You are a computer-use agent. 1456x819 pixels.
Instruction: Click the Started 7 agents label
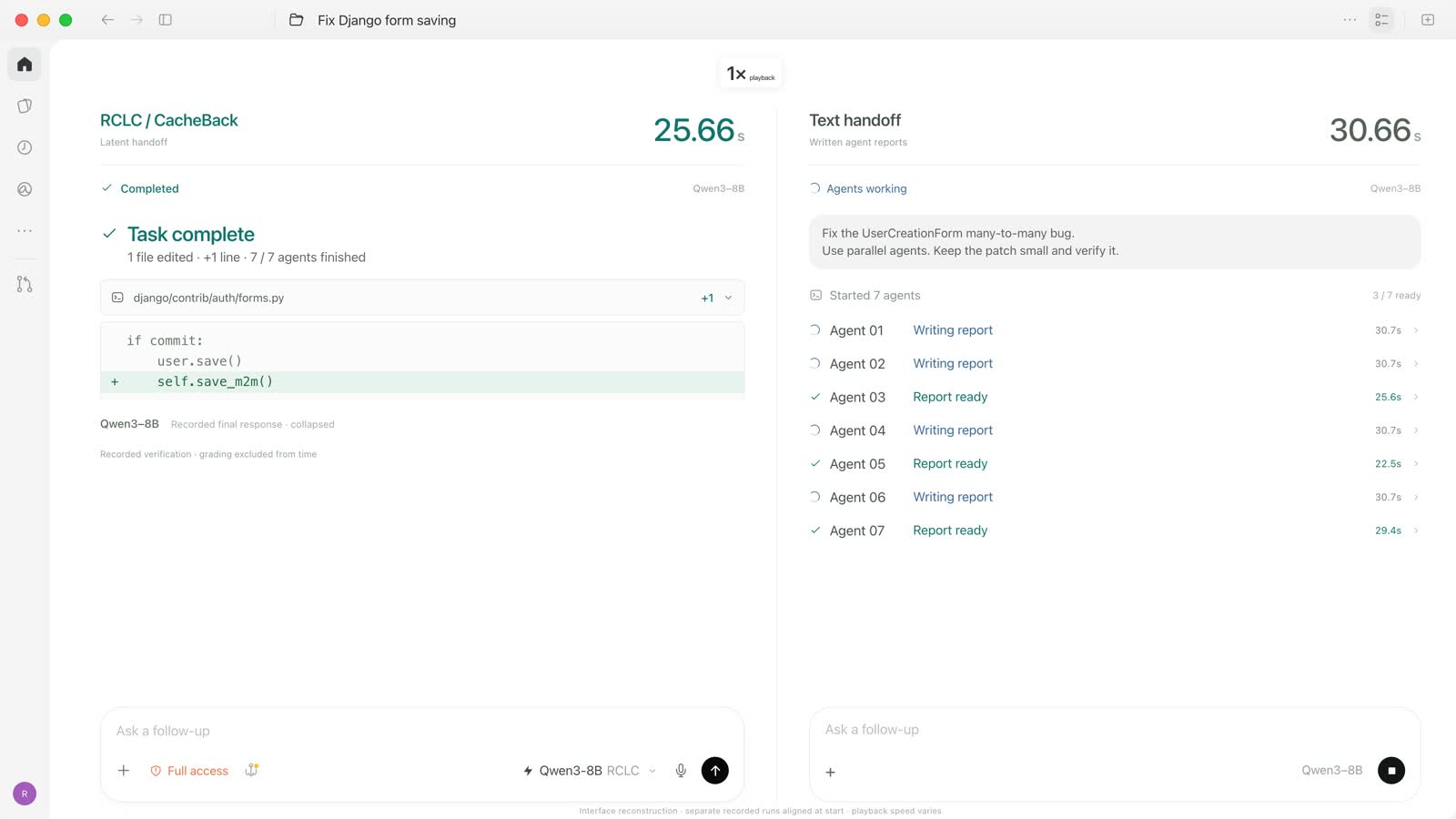point(875,296)
